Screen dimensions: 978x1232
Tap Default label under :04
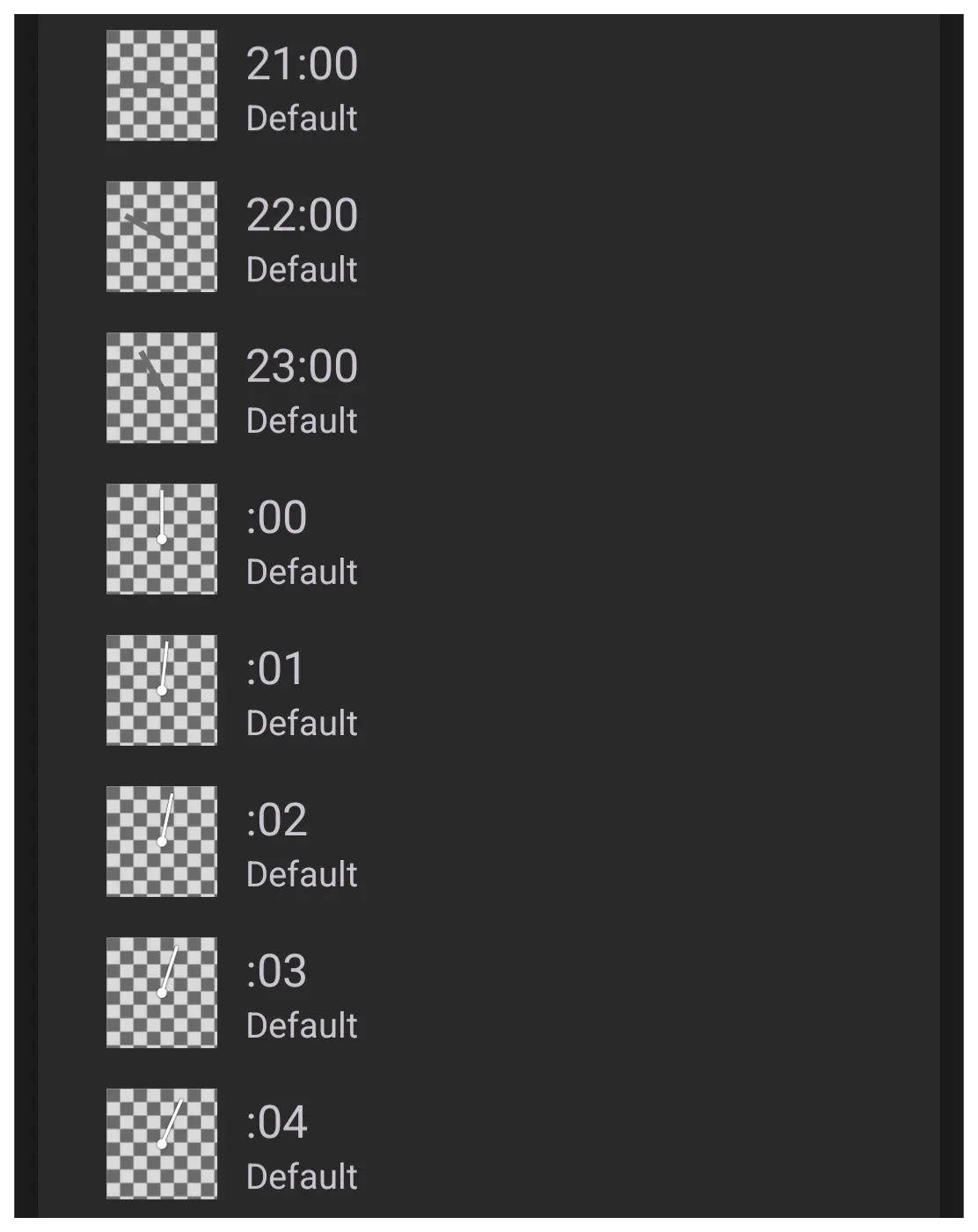click(x=302, y=1177)
